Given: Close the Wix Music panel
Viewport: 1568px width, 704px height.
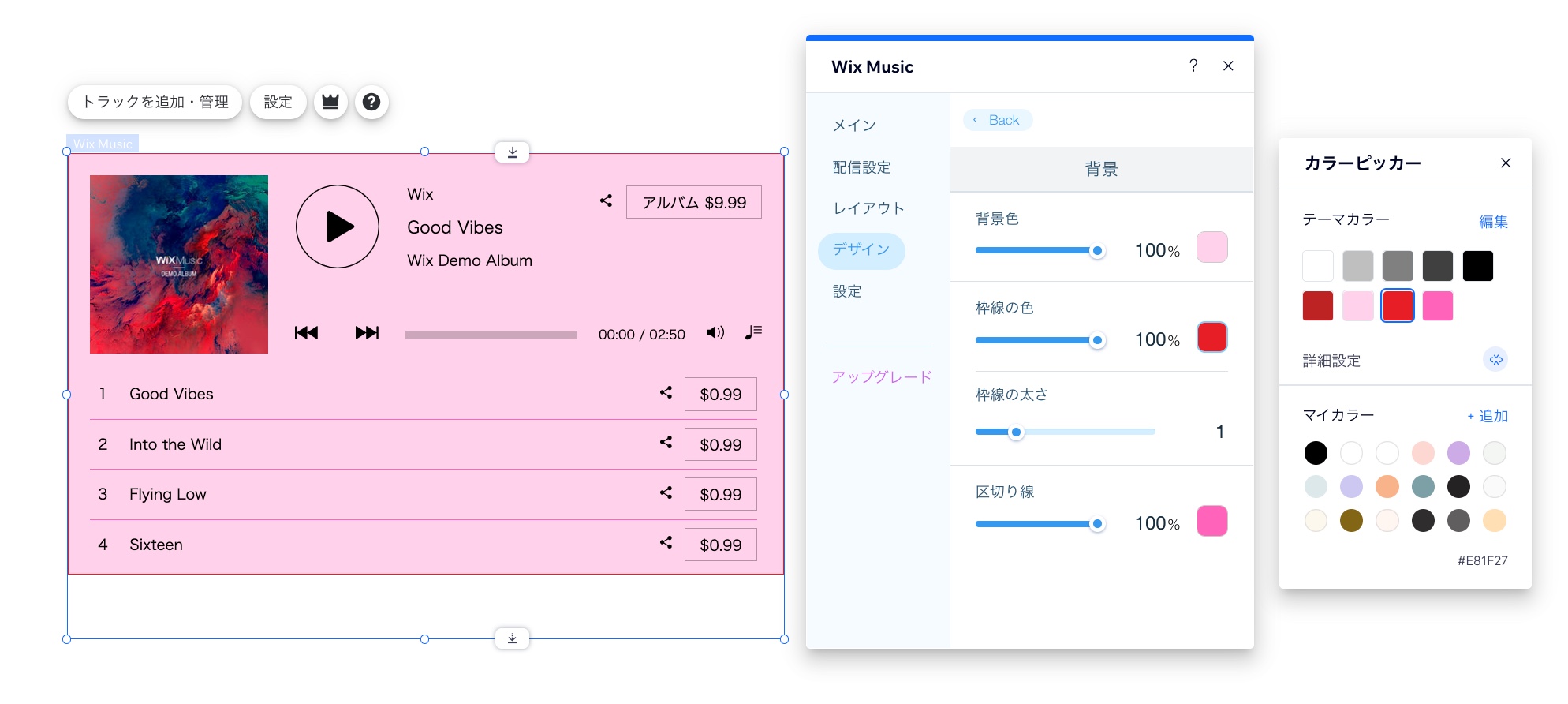Looking at the screenshot, I should 1228,66.
